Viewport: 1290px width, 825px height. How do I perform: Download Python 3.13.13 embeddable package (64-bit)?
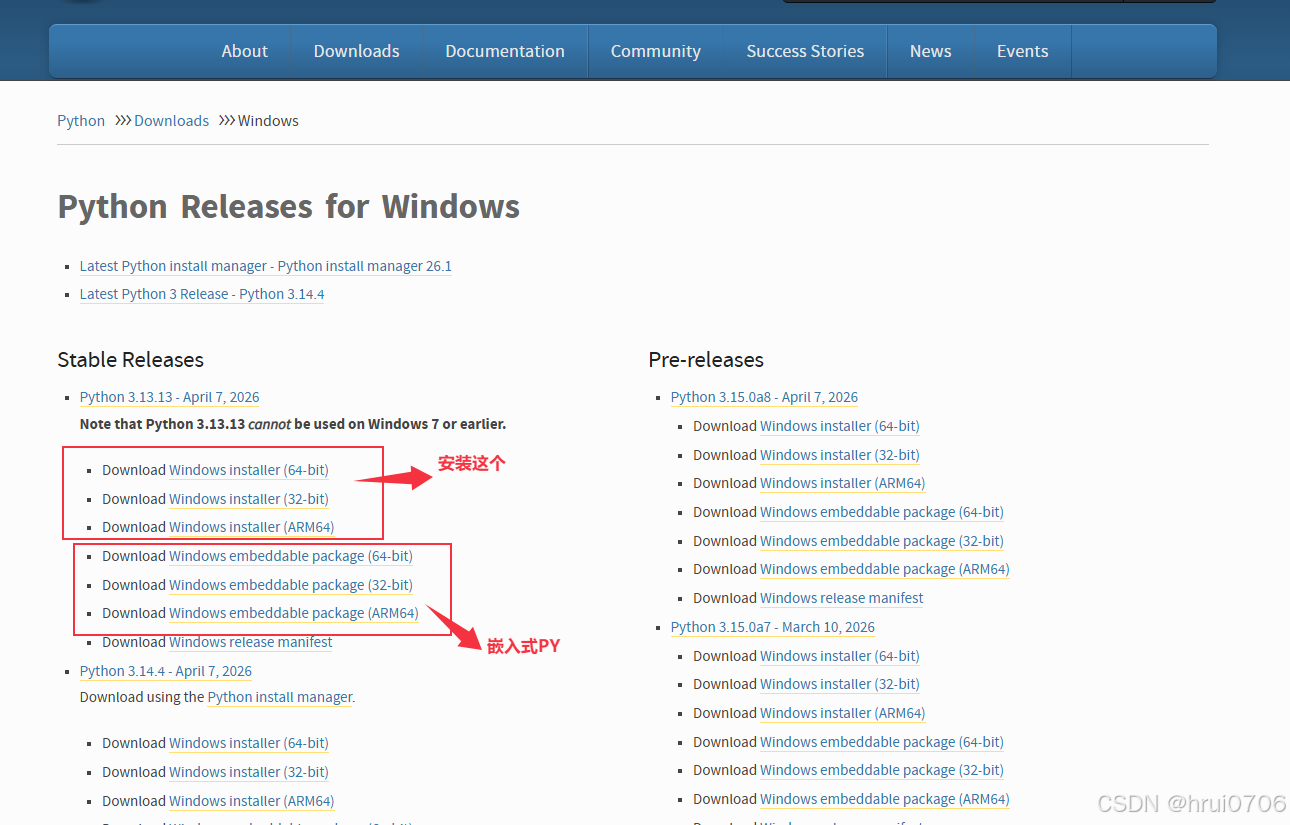point(291,556)
